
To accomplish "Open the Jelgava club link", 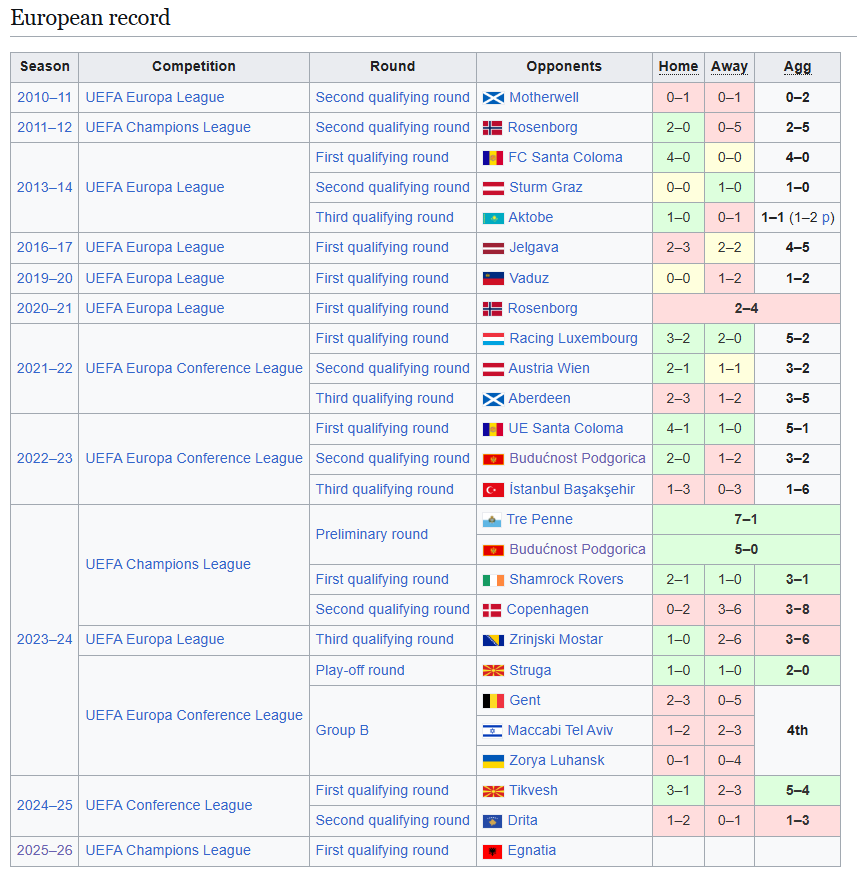I will coord(534,248).
